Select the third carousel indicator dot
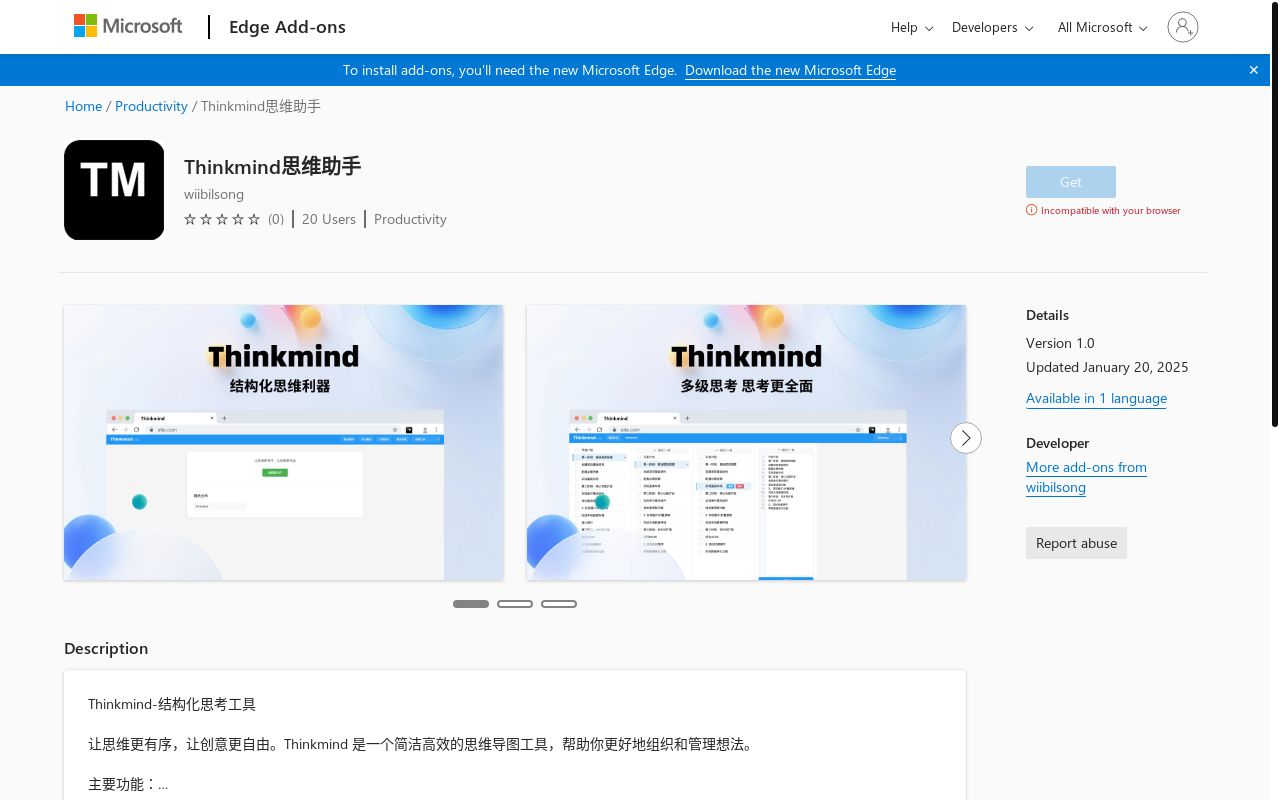The image size is (1280, 800). pos(559,604)
